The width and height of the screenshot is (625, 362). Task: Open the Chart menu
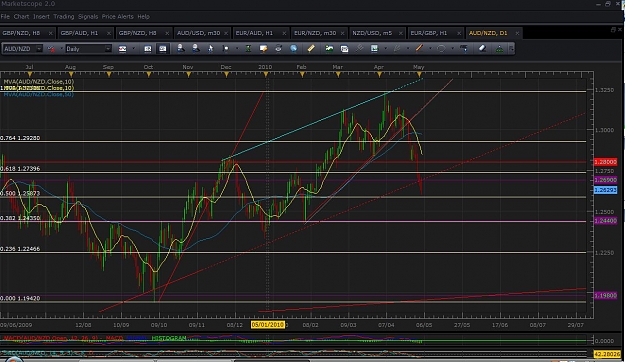21,16
